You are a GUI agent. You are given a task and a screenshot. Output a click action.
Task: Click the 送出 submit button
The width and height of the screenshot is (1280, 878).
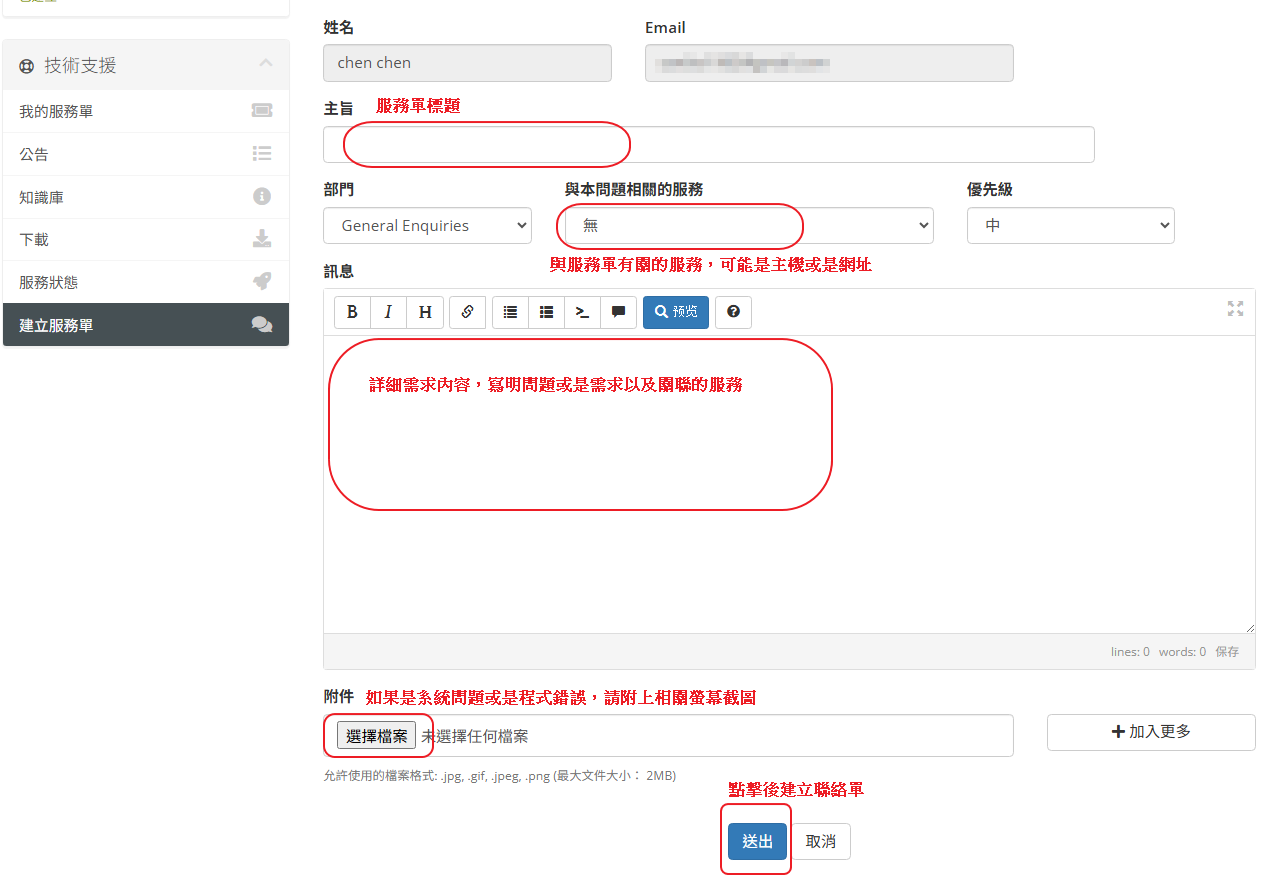click(x=757, y=841)
